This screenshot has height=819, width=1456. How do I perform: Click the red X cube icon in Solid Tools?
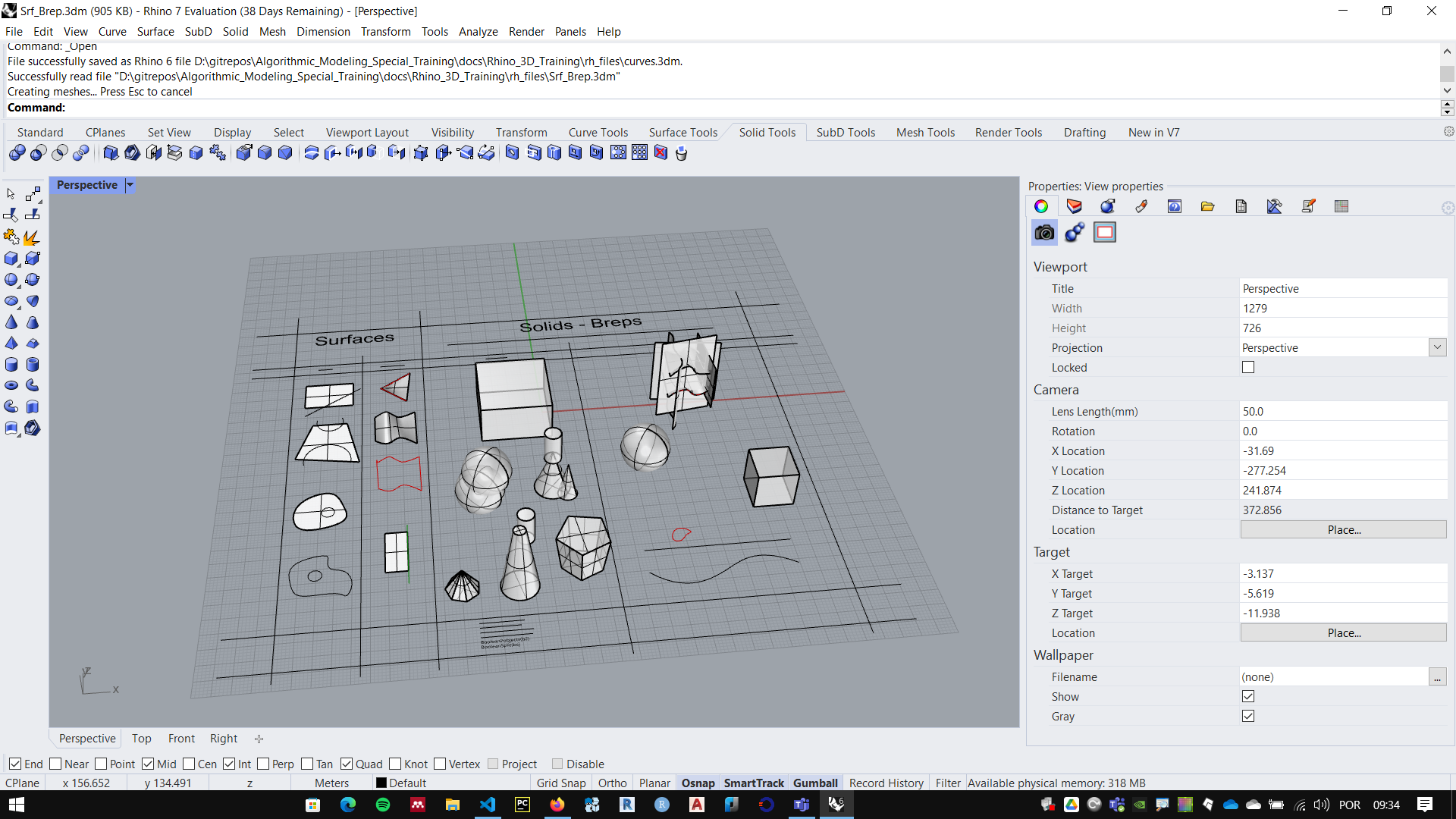click(661, 153)
